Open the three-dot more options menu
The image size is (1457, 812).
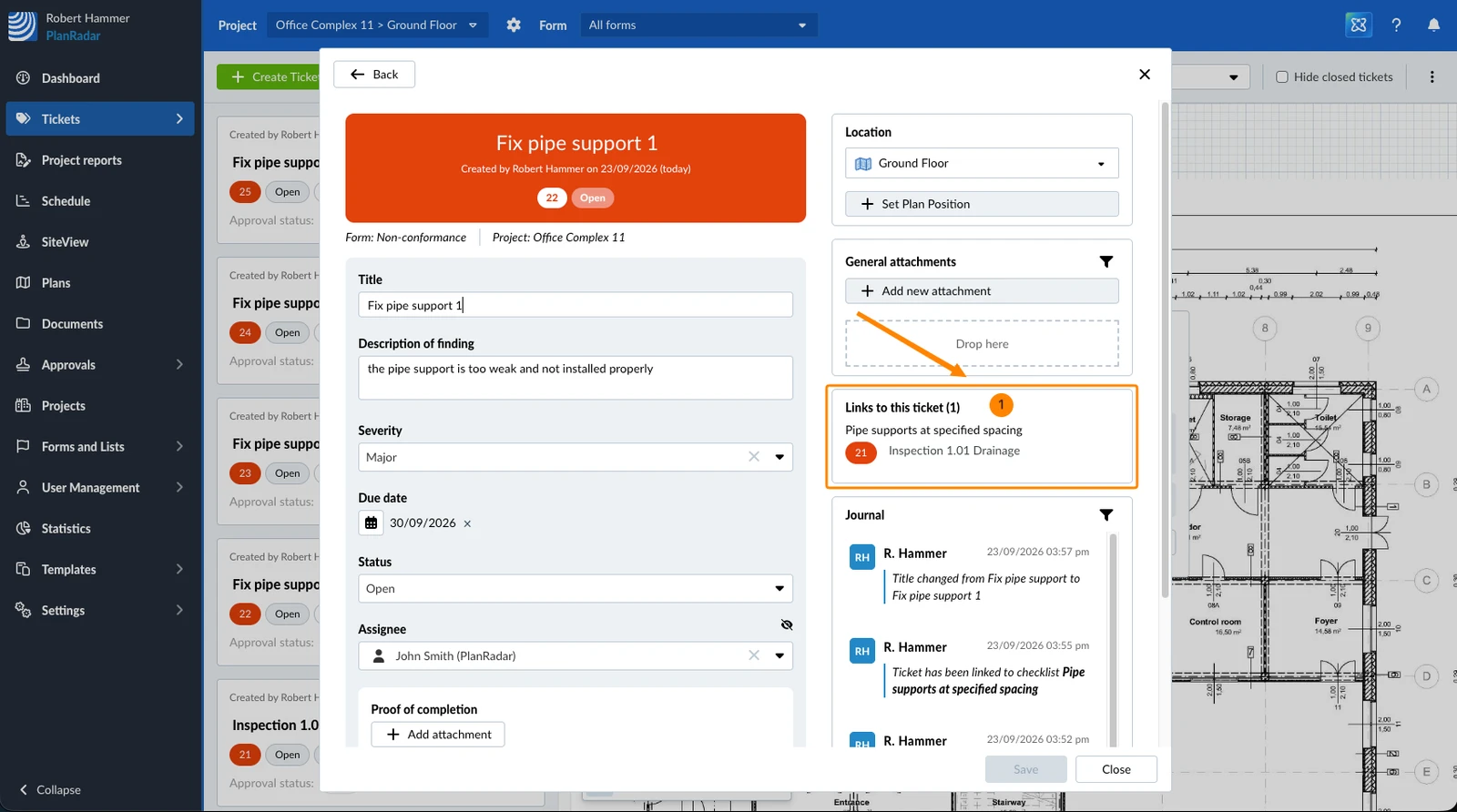1432,77
